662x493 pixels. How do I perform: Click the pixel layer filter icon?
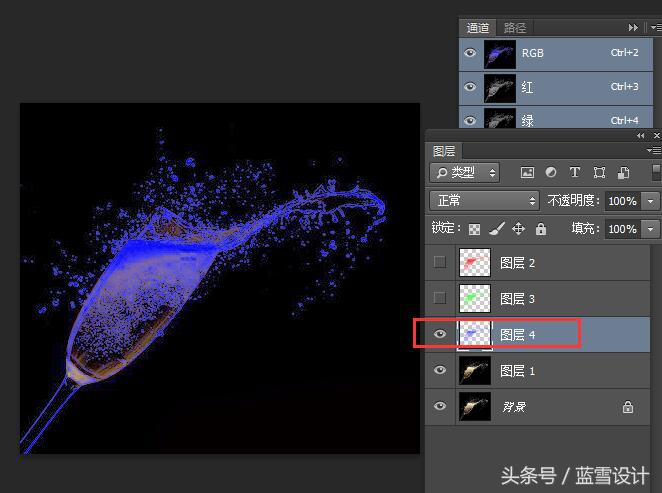[x=527, y=173]
